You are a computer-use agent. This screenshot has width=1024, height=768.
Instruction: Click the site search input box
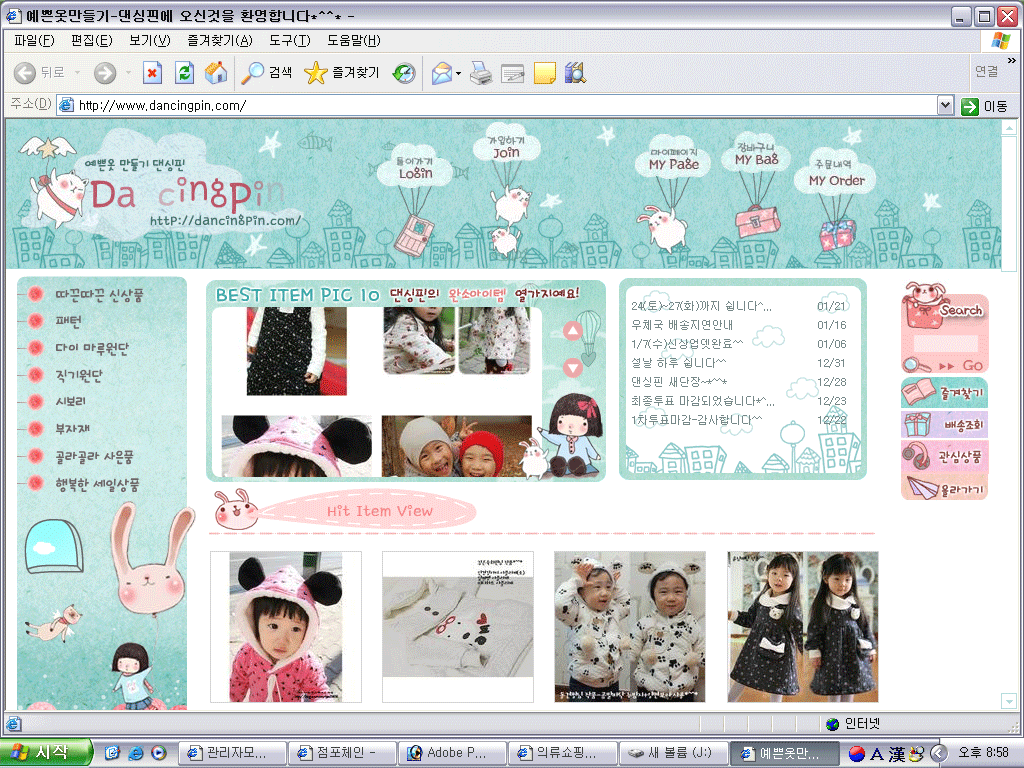[945, 344]
